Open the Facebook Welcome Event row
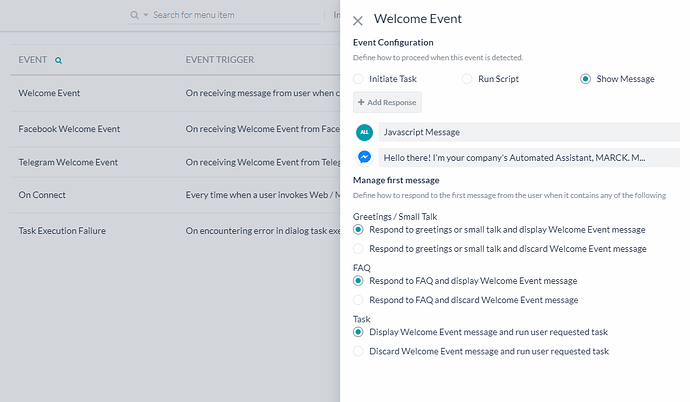This screenshot has height=402, width=690. [69, 130]
